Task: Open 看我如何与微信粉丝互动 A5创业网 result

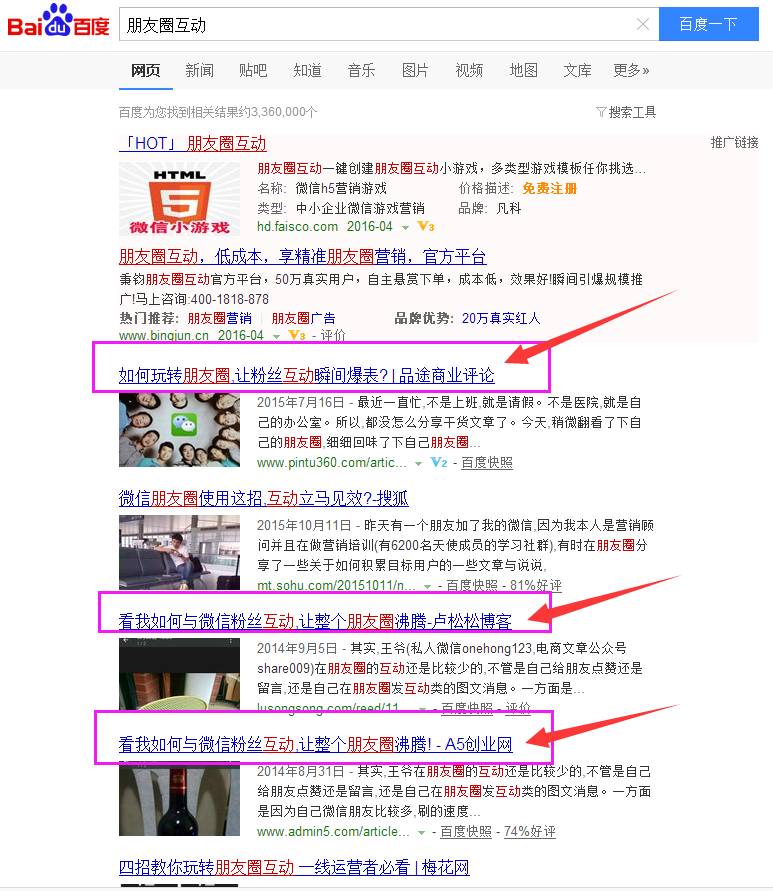Action: pos(315,744)
